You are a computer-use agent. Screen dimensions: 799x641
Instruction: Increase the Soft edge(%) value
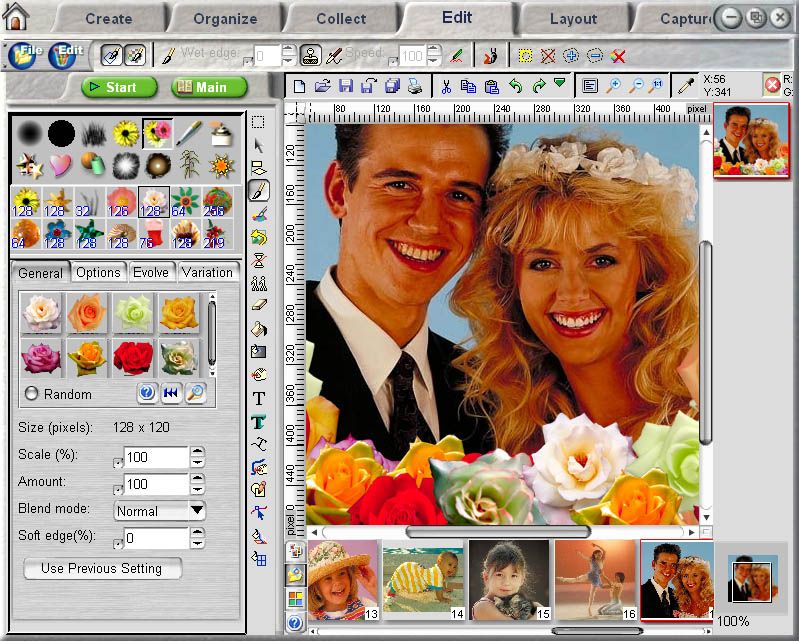[197, 532]
